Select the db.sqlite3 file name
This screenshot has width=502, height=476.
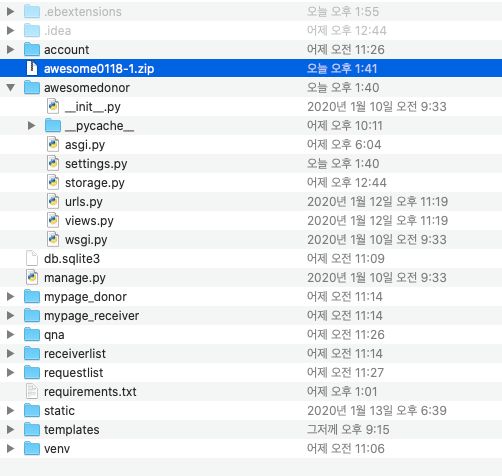[x=72, y=259]
